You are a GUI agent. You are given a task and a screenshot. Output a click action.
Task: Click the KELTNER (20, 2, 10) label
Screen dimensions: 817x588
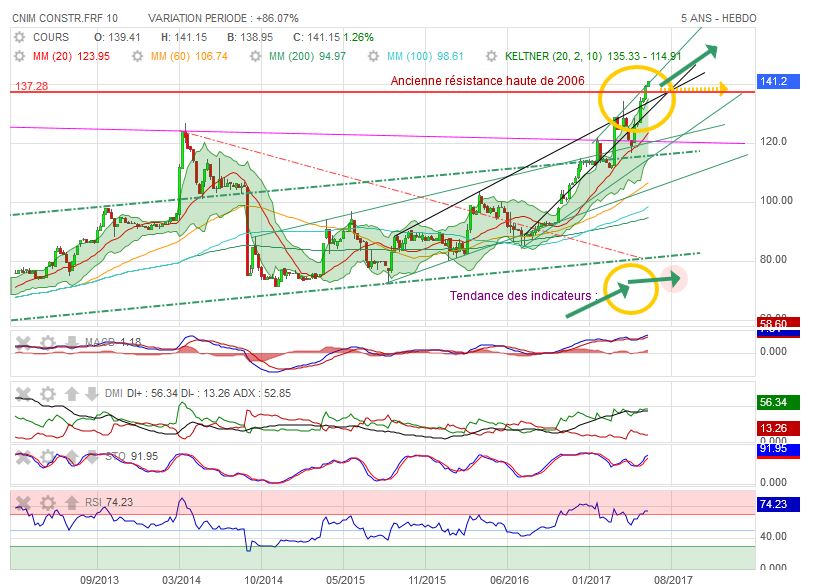coord(554,56)
